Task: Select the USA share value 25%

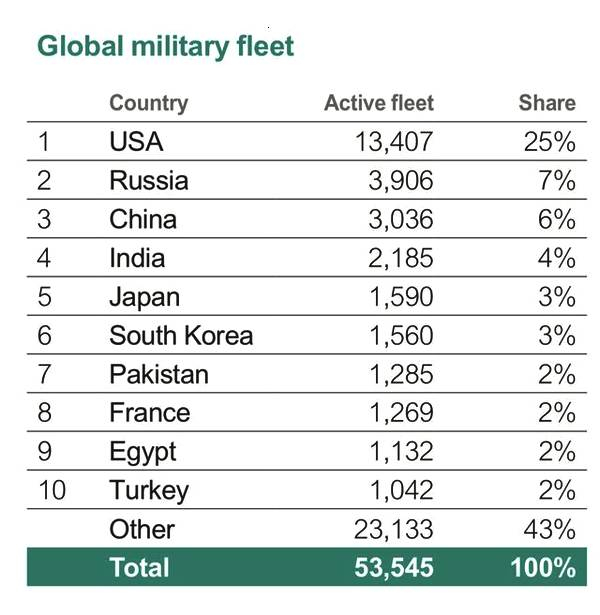Action: [550, 142]
